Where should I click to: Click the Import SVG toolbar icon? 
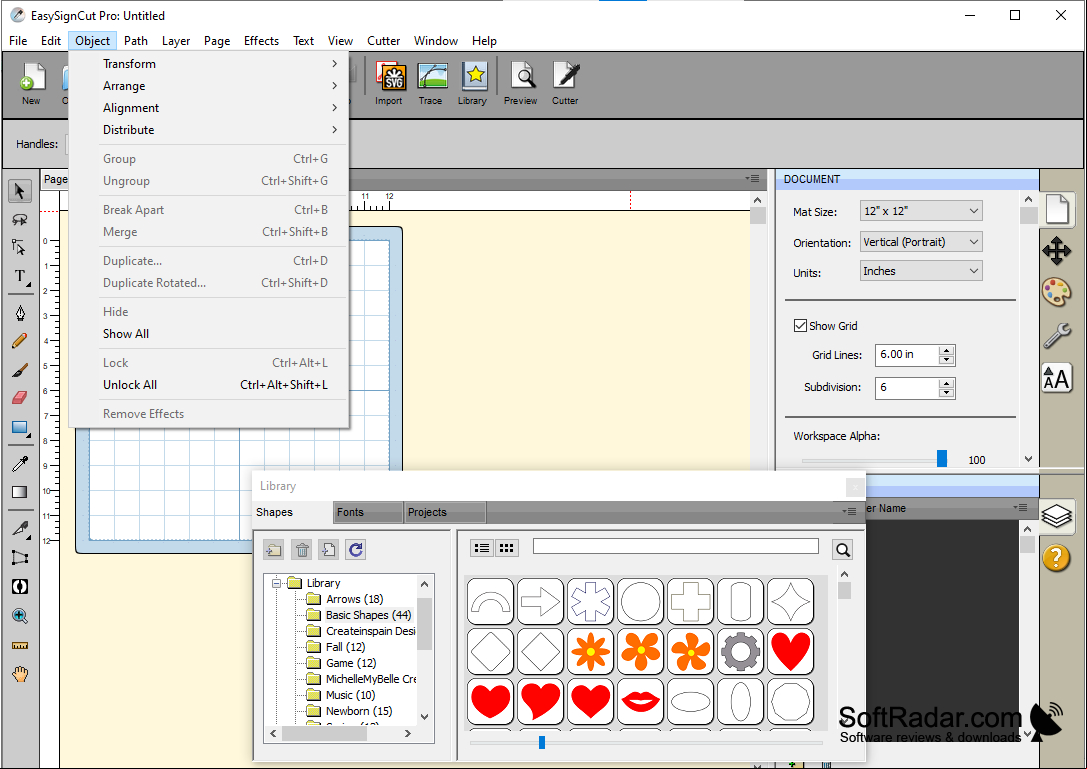pos(390,83)
